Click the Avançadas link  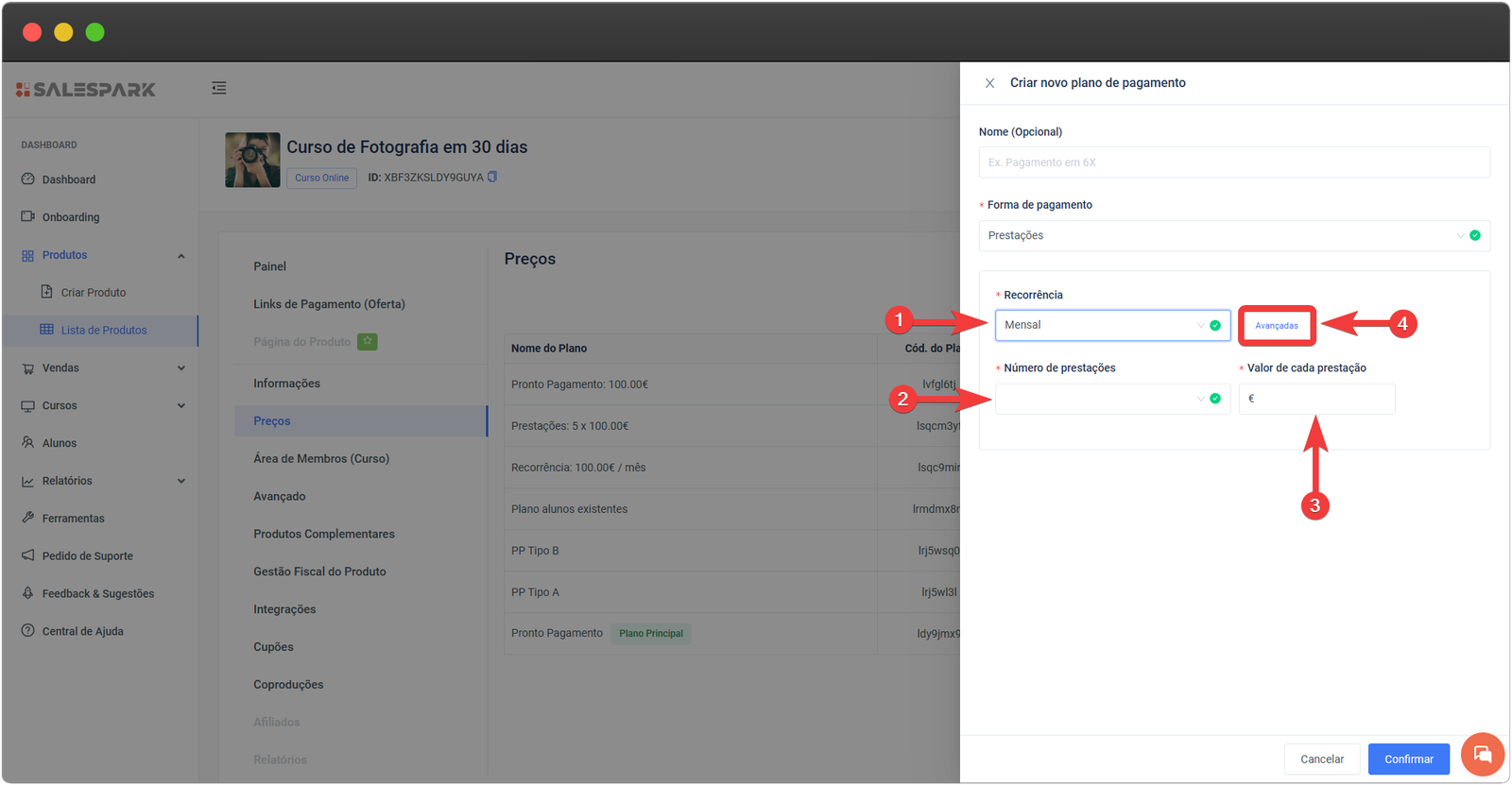[x=1277, y=326]
